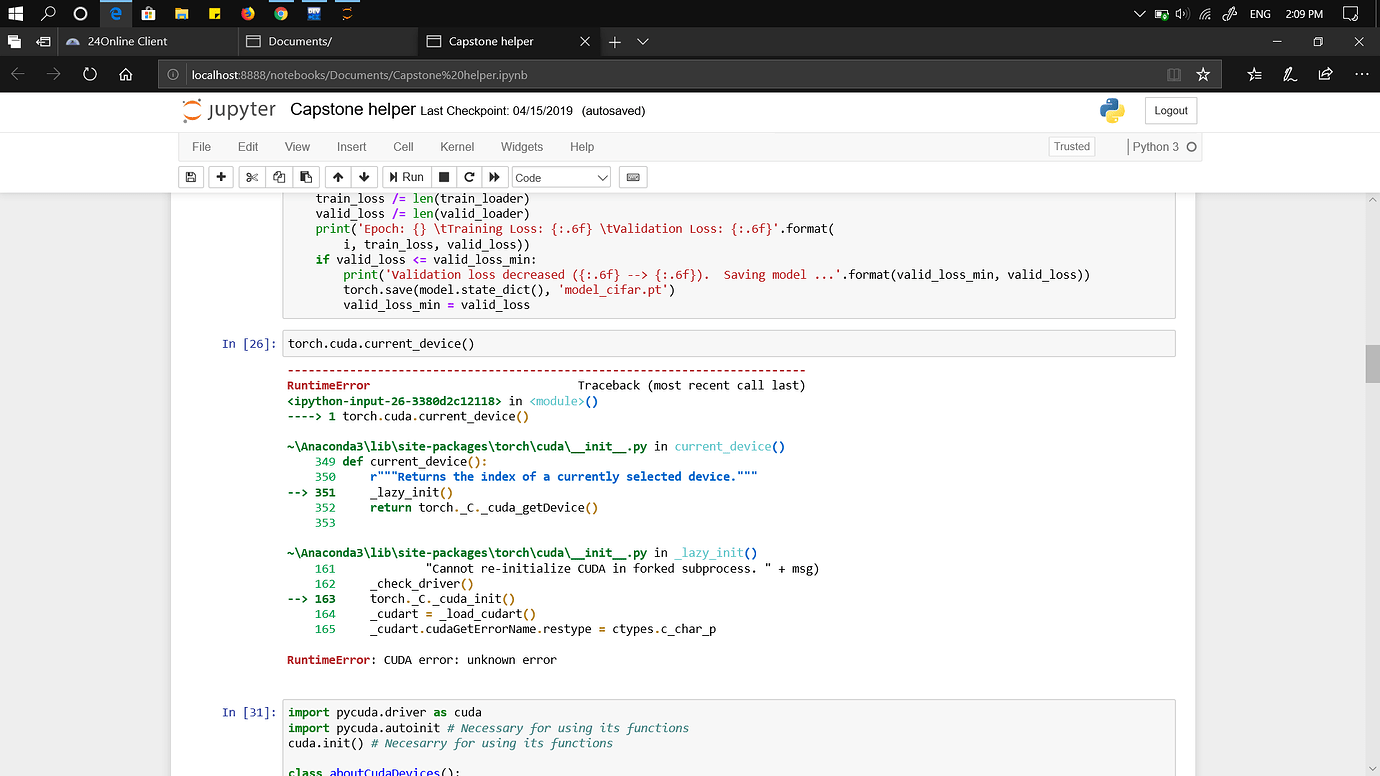Viewport: 1380px width, 776px height.
Task: Save the notebook via the save icon
Action: coord(190,177)
